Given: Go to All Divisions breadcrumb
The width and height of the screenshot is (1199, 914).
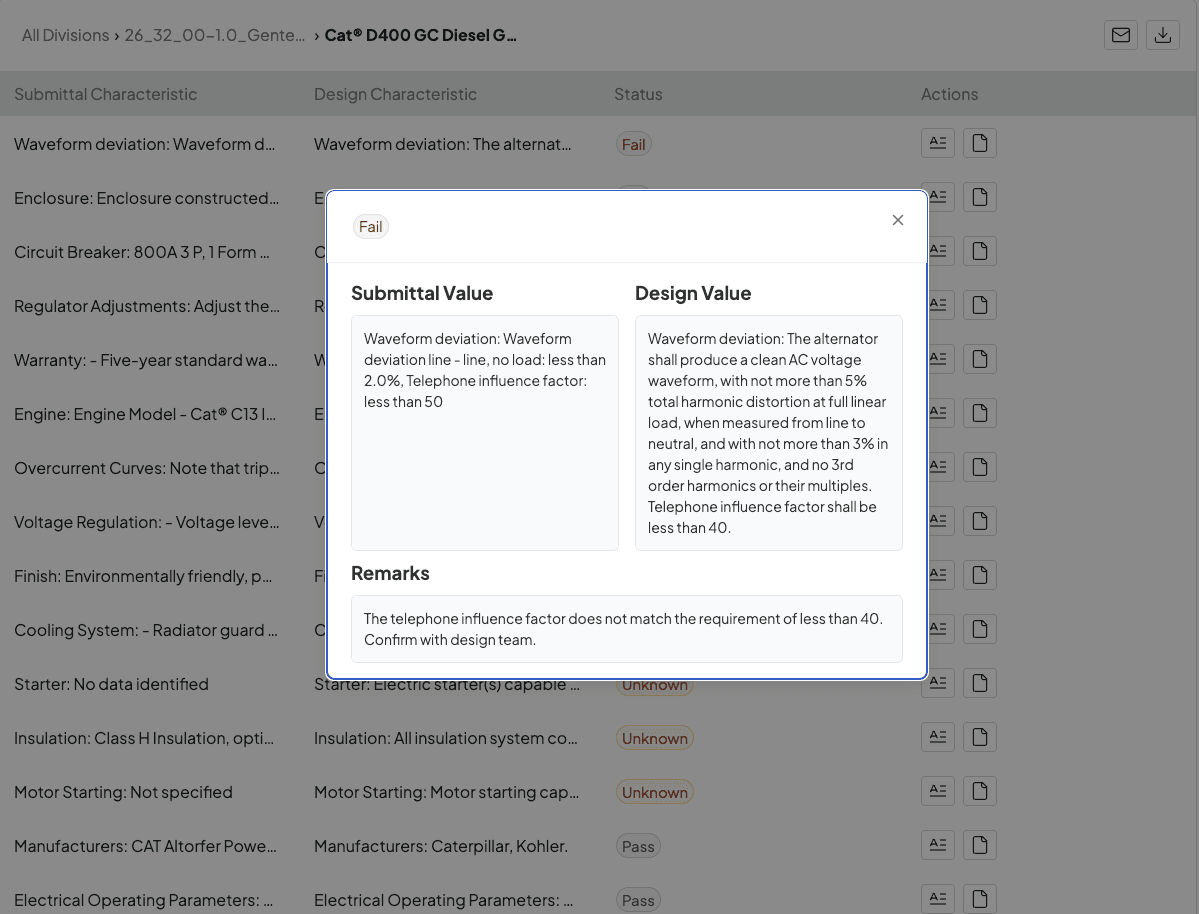Looking at the screenshot, I should point(65,35).
